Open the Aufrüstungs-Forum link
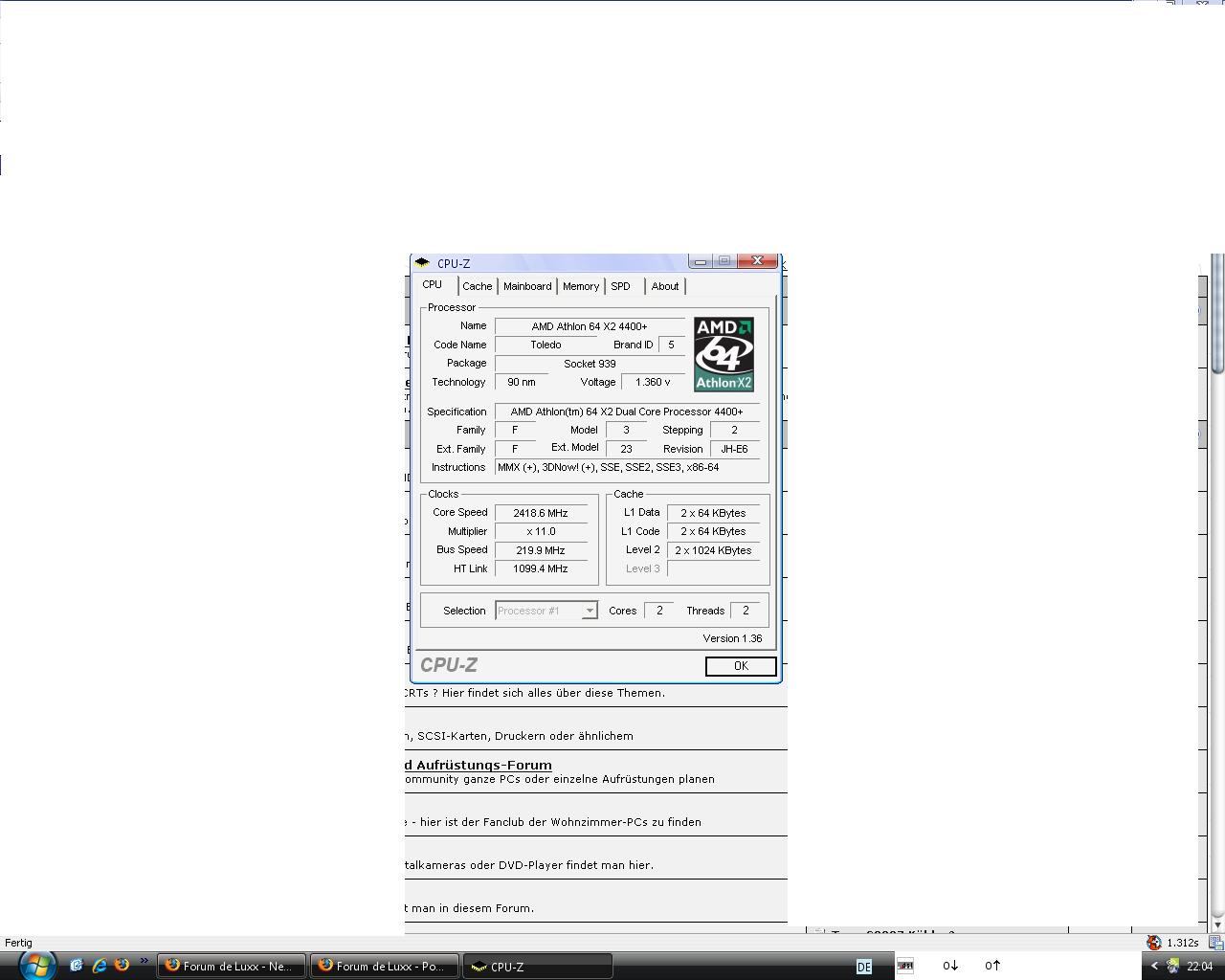The height and width of the screenshot is (980, 1225). pos(479,765)
